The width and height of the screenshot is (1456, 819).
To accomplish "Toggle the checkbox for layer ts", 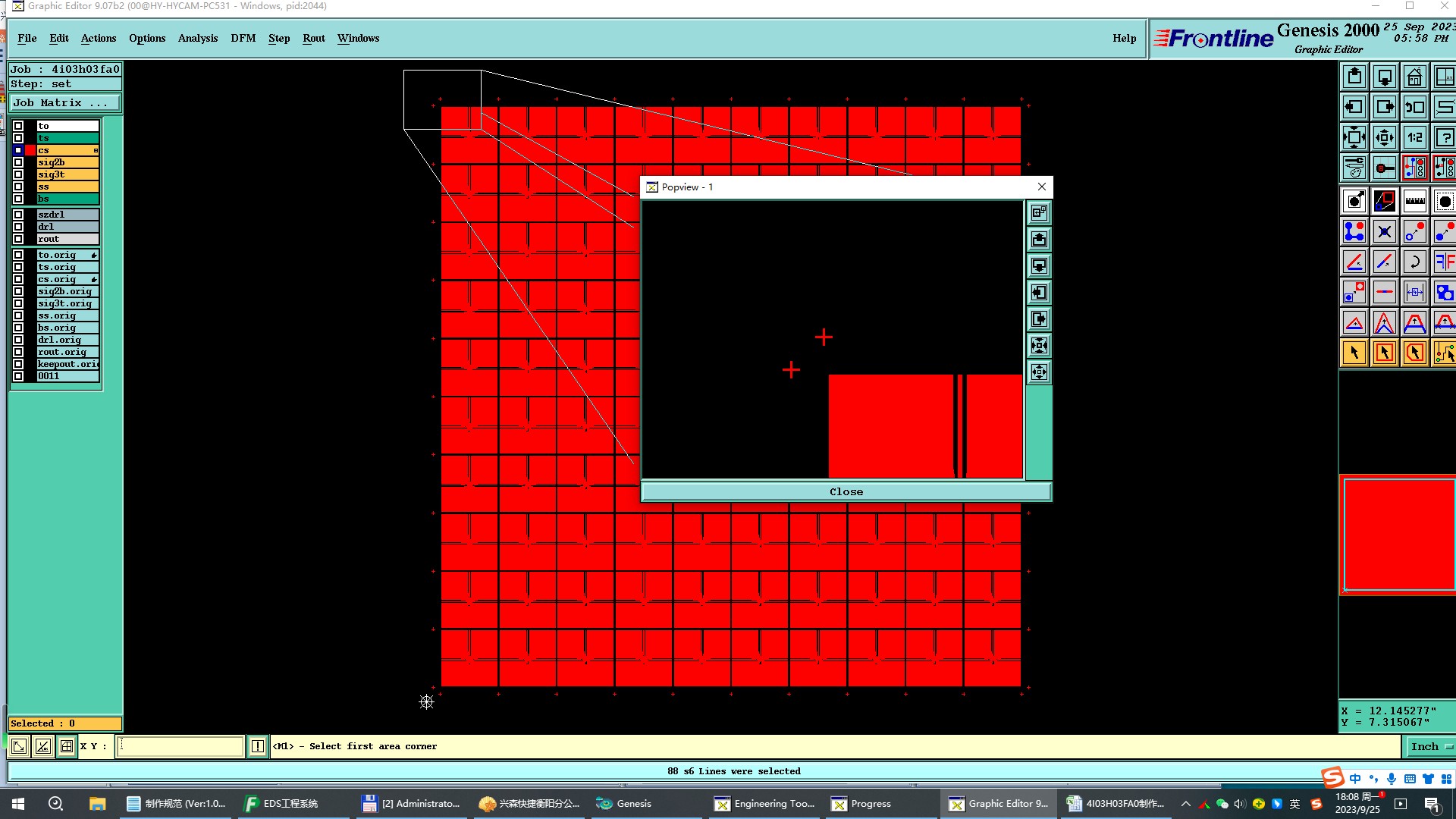I will [x=18, y=138].
